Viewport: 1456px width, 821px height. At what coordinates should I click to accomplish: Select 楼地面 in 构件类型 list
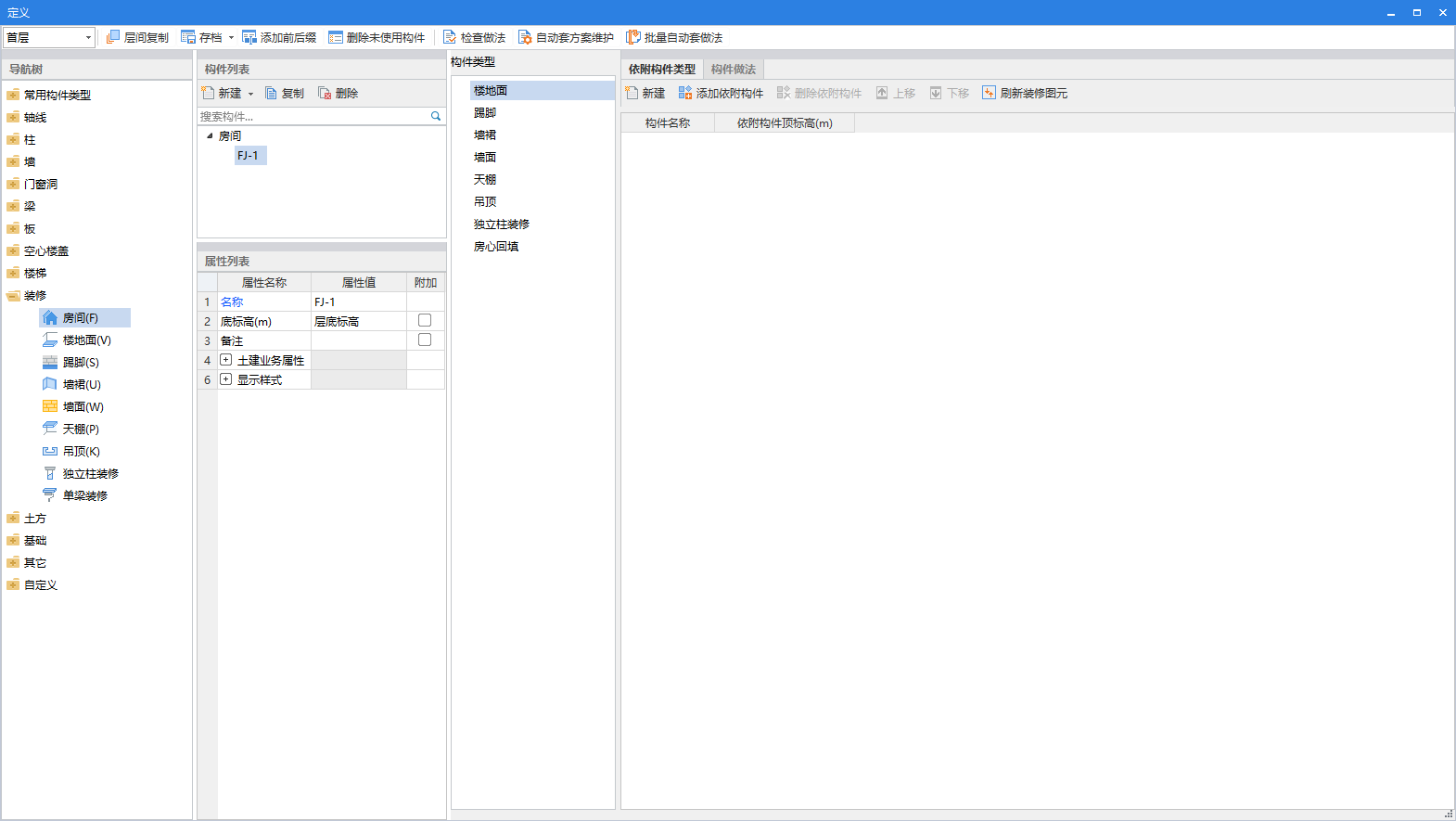(542, 91)
